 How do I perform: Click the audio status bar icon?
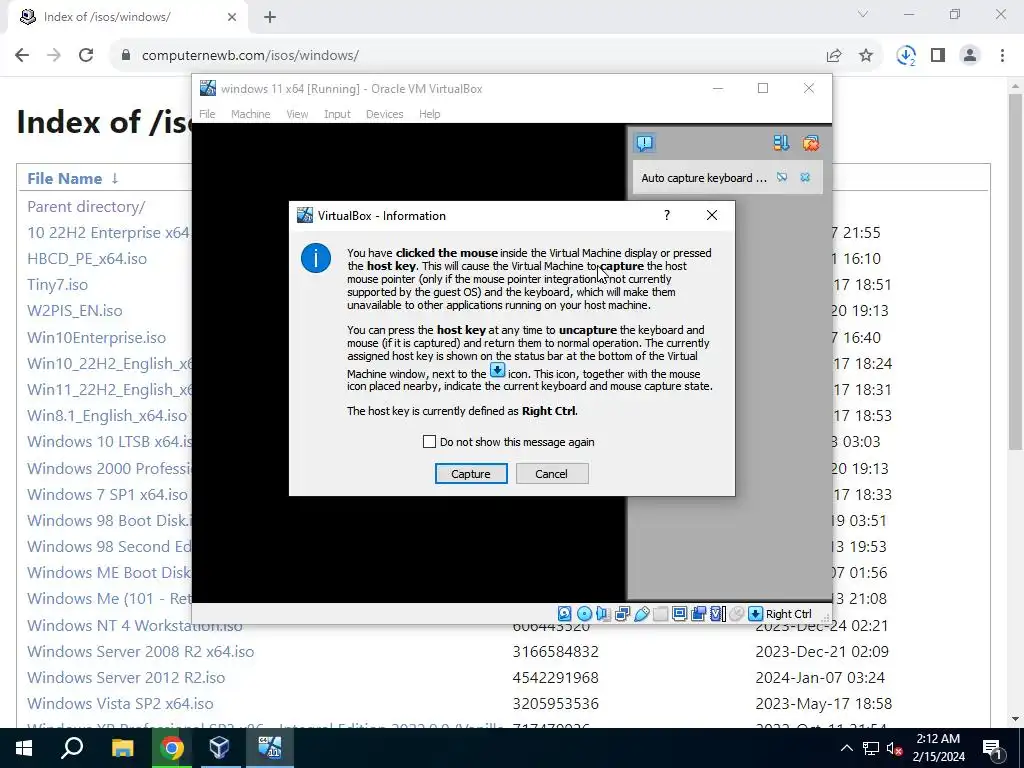[x=603, y=614]
